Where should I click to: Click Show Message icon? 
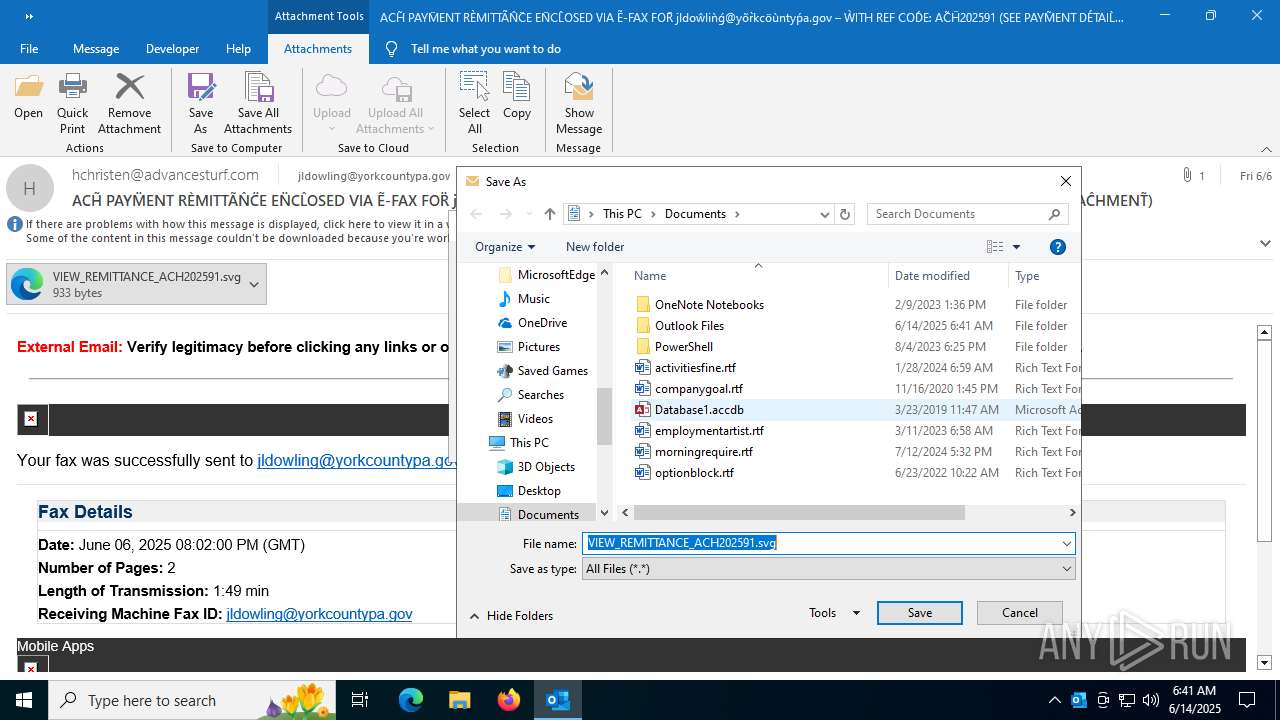pyautogui.click(x=579, y=104)
